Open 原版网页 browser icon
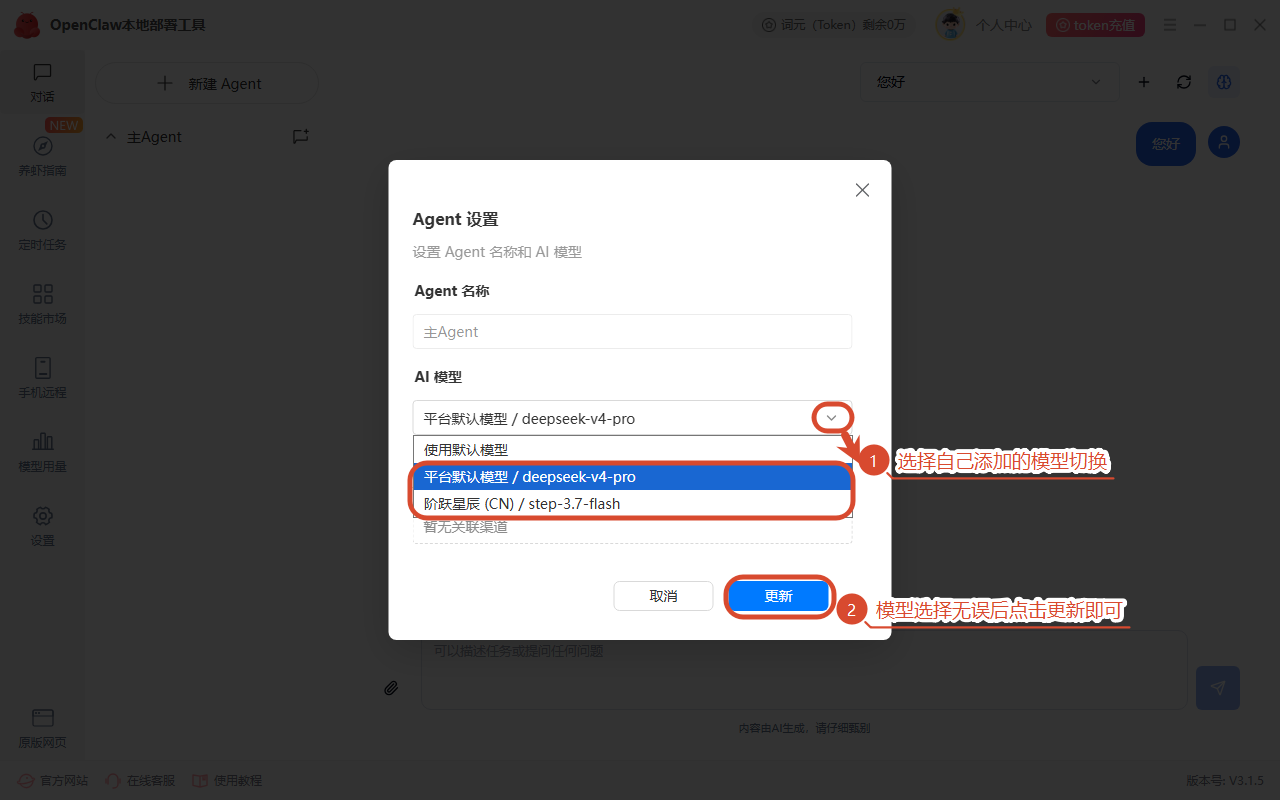 click(x=42, y=718)
